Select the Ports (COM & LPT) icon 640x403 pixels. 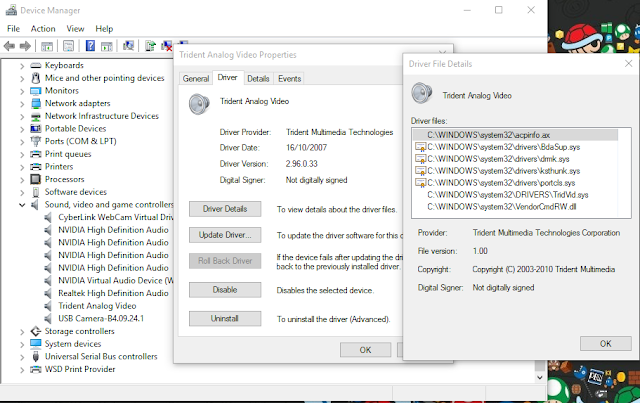pos(36,141)
